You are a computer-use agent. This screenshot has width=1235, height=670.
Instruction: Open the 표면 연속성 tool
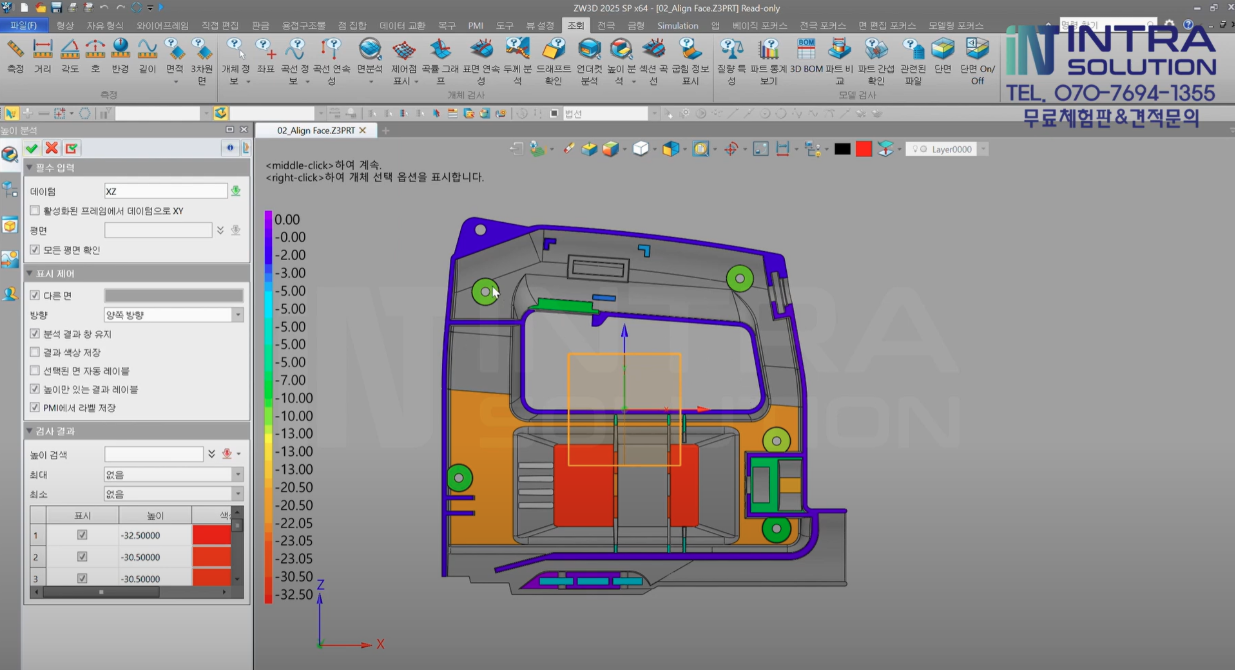[480, 60]
